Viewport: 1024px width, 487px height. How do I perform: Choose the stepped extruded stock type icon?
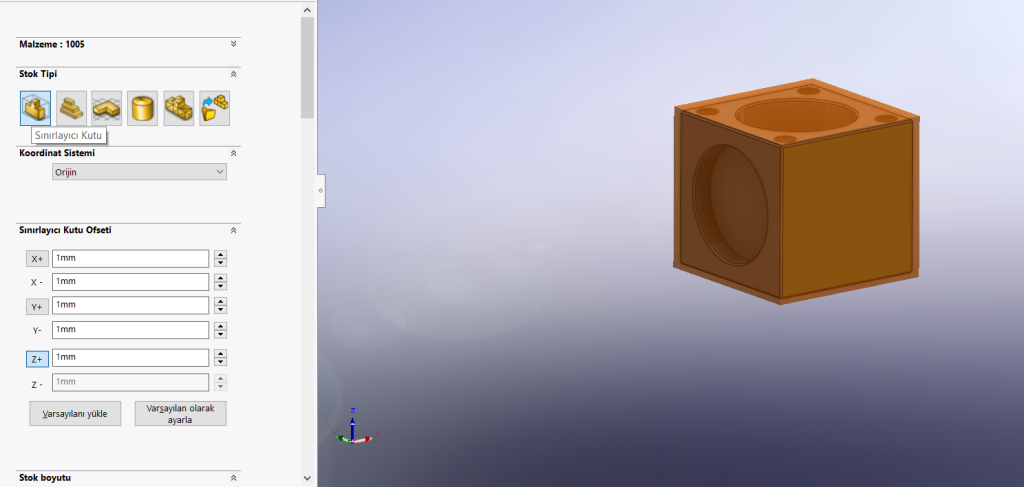[x=71, y=108]
